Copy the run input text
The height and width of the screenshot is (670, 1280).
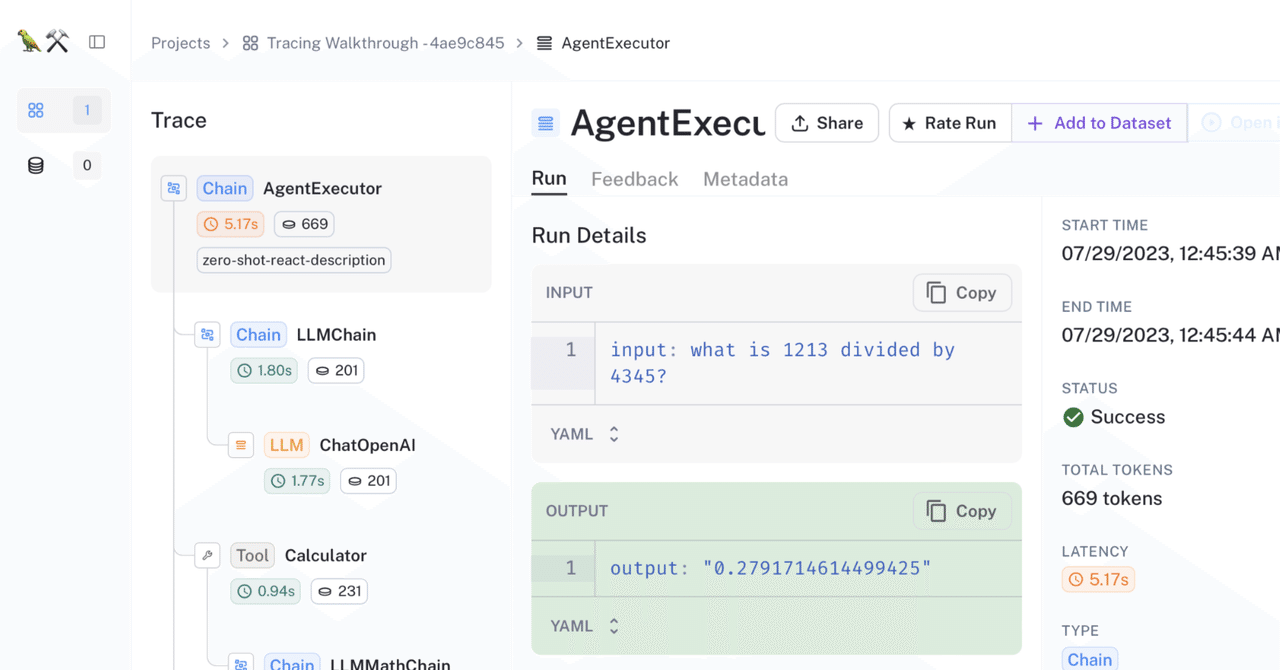[962, 293]
